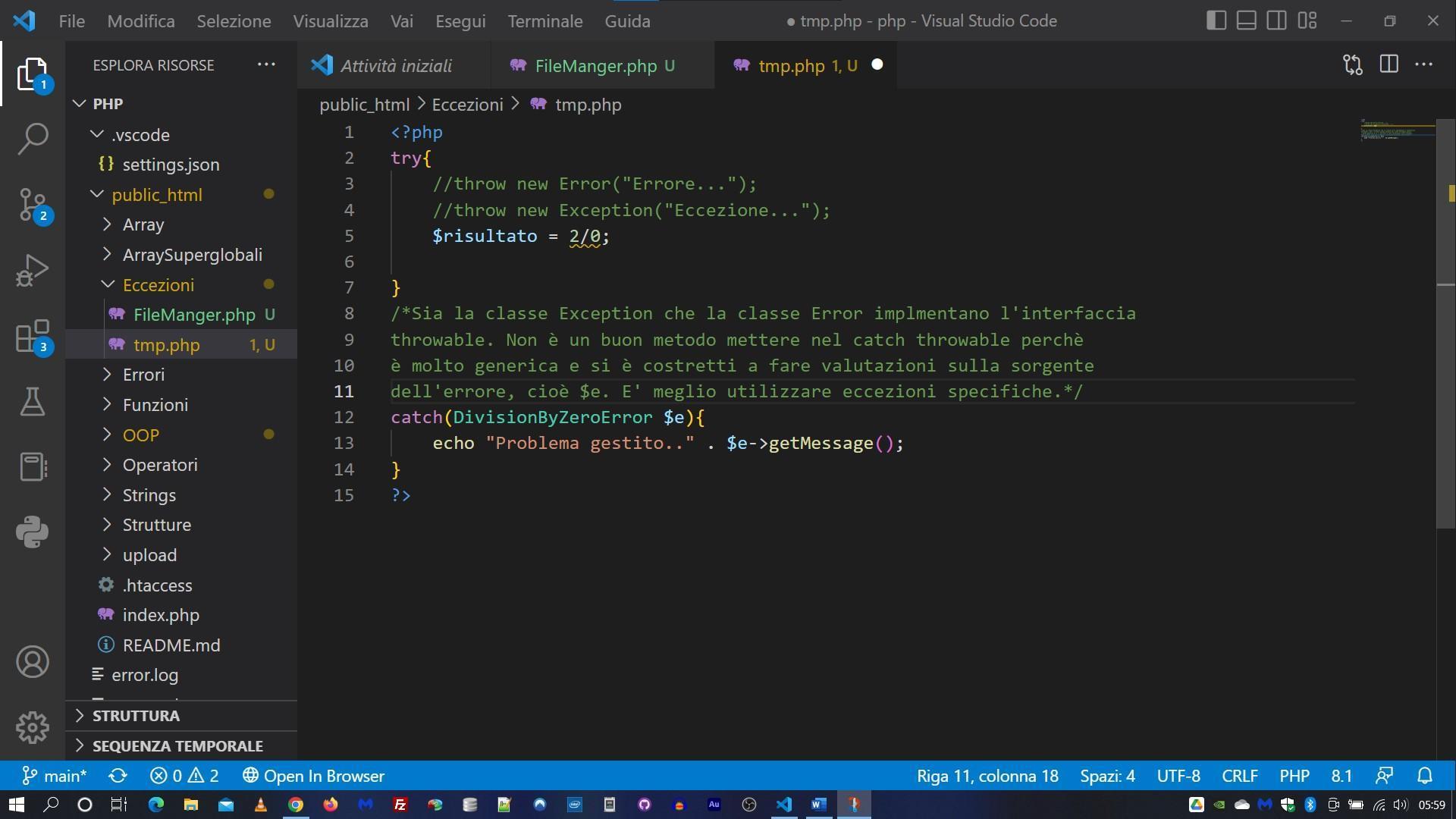Open errors and warnings indicator
Image resolution: width=1456 pixels, height=819 pixels.
[184, 776]
